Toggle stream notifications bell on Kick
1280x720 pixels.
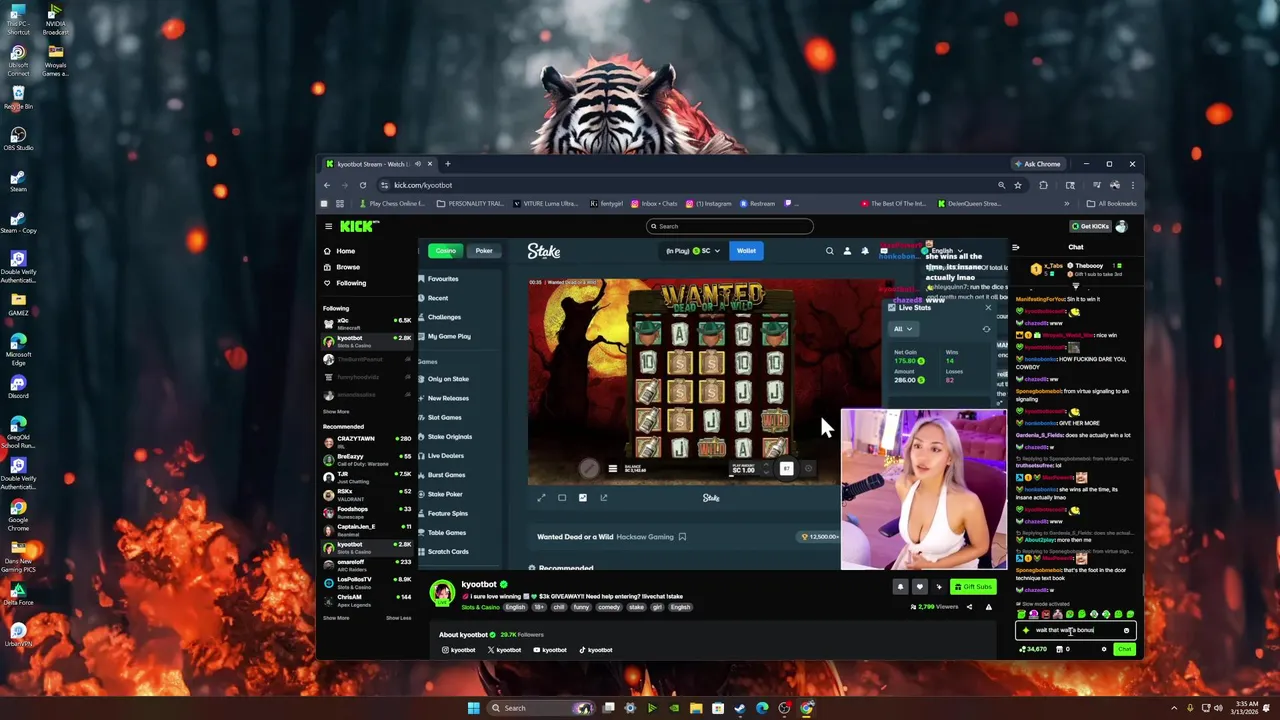click(900, 587)
